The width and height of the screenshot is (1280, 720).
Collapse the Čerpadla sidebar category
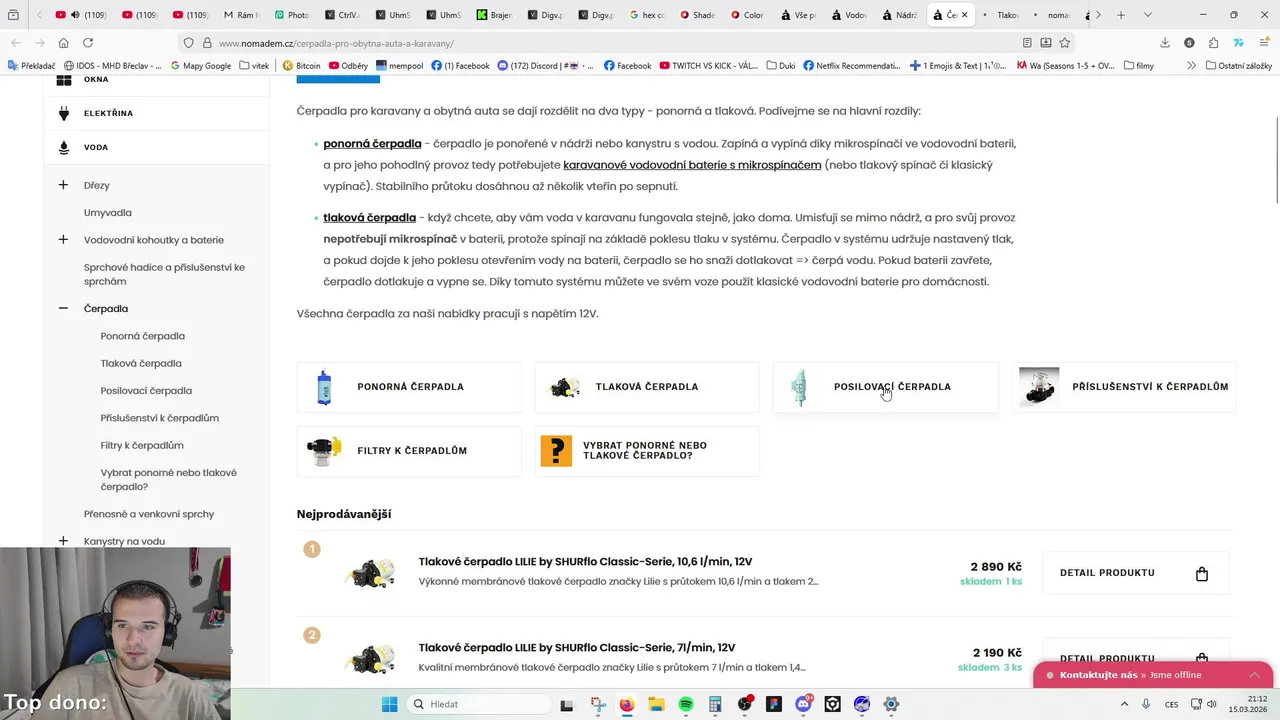pyautogui.click(x=63, y=309)
